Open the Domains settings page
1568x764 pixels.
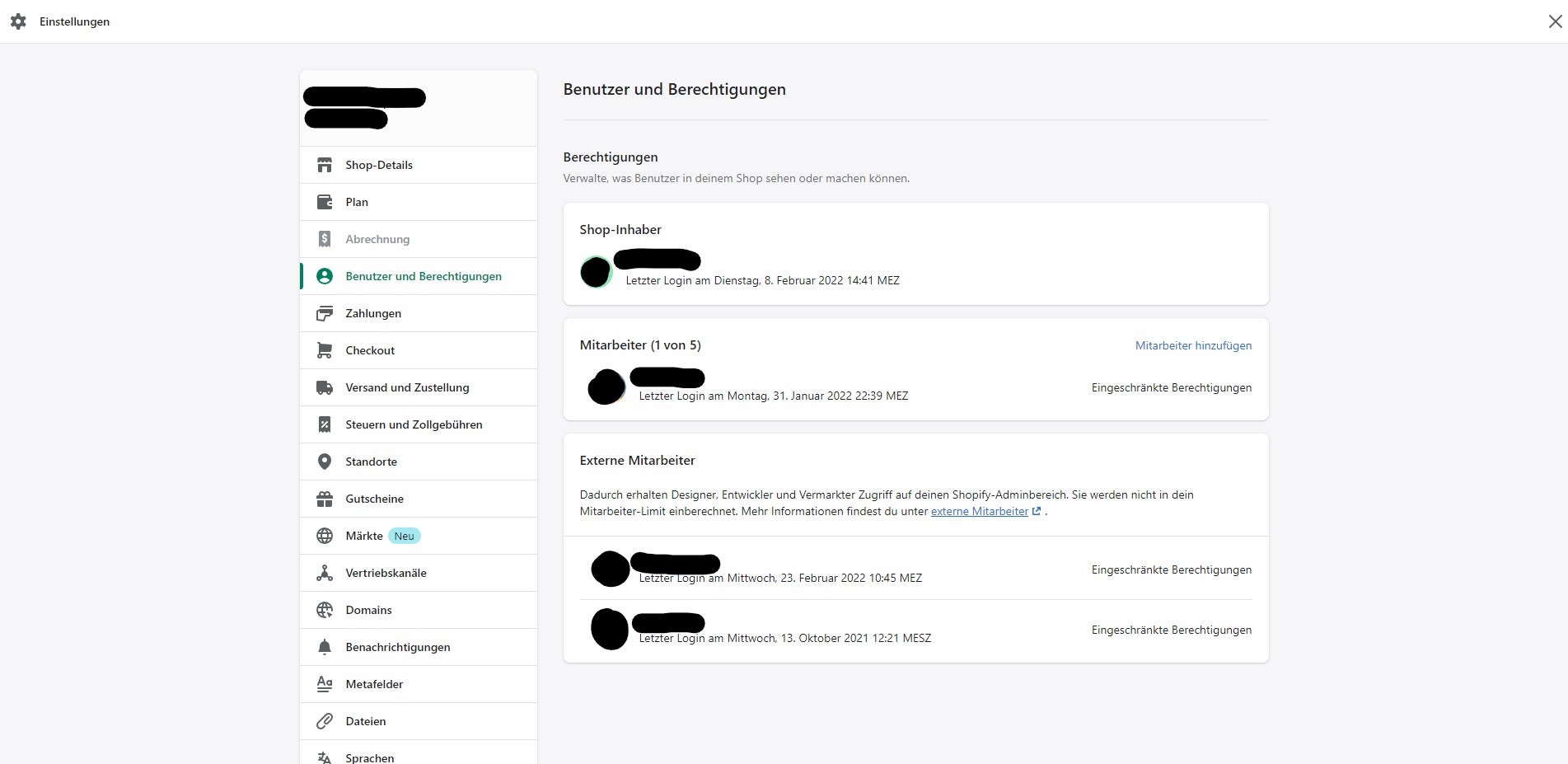pyautogui.click(x=368, y=610)
